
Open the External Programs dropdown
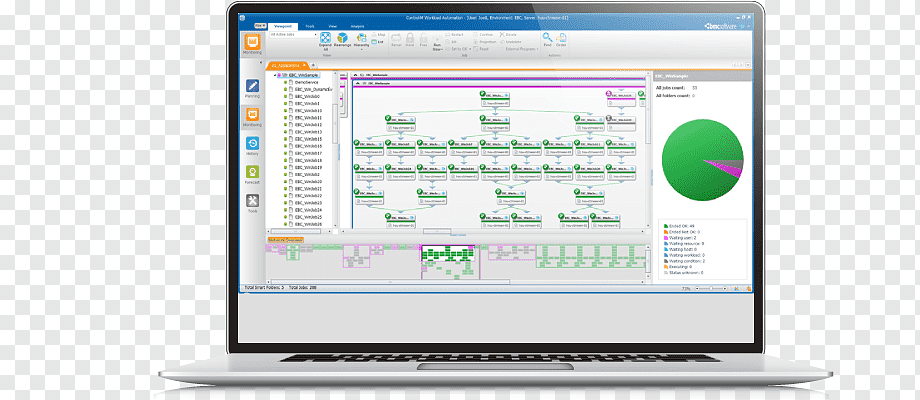(x=520, y=49)
